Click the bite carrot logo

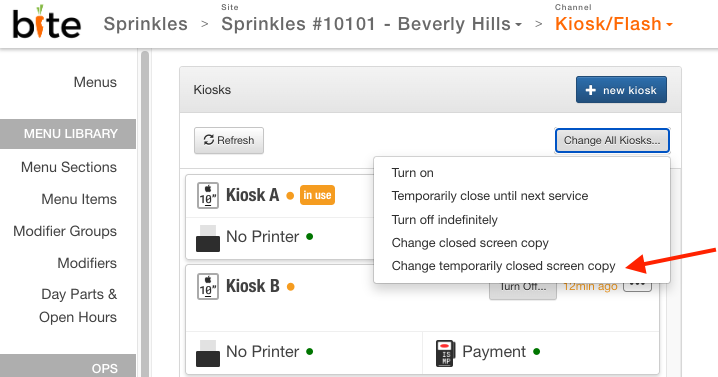coord(46,22)
